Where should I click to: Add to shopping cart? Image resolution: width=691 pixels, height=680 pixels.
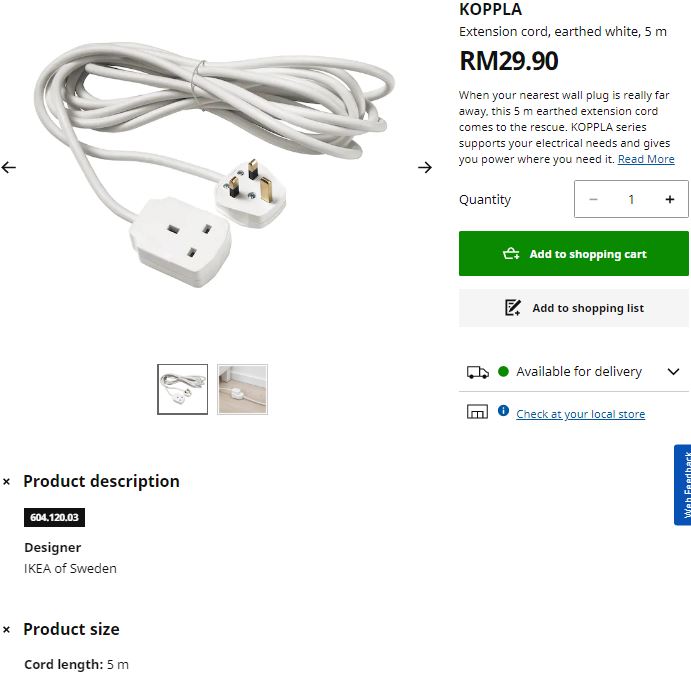(x=573, y=254)
